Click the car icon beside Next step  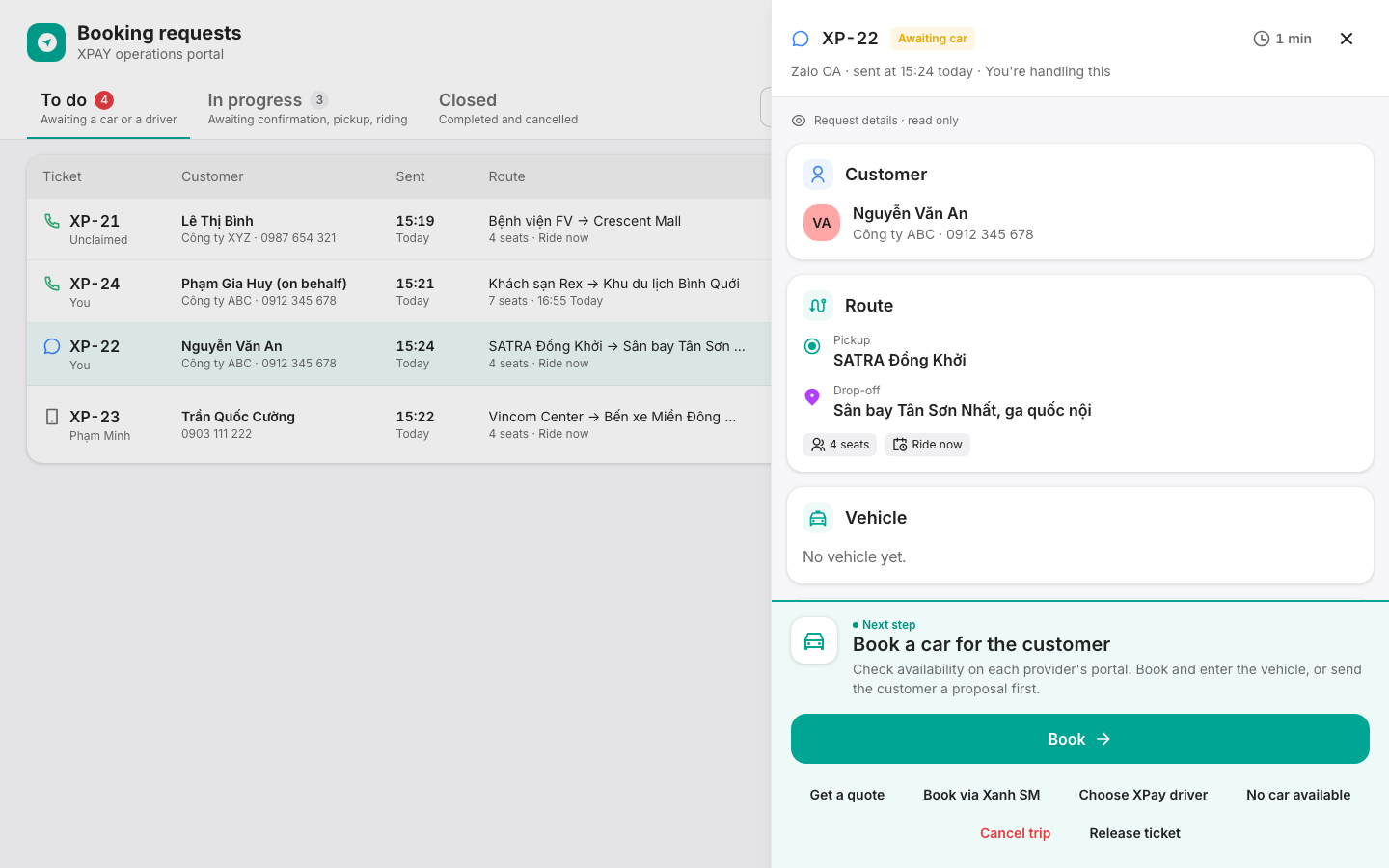[x=814, y=640]
